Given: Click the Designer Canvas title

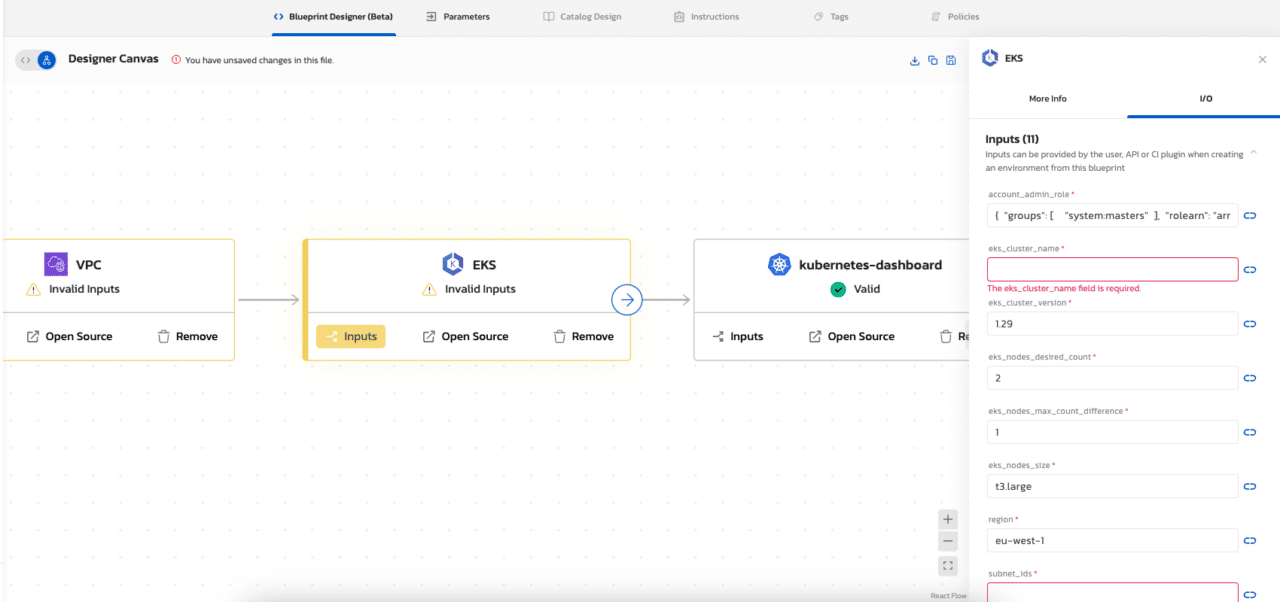Looking at the screenshot, I should (113, 59).
